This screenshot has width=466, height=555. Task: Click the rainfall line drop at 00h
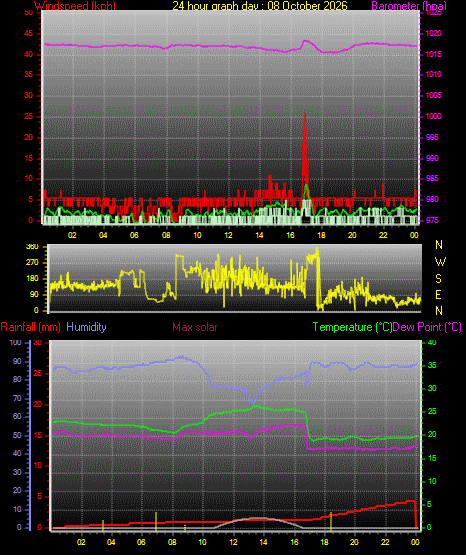(415, 514)
